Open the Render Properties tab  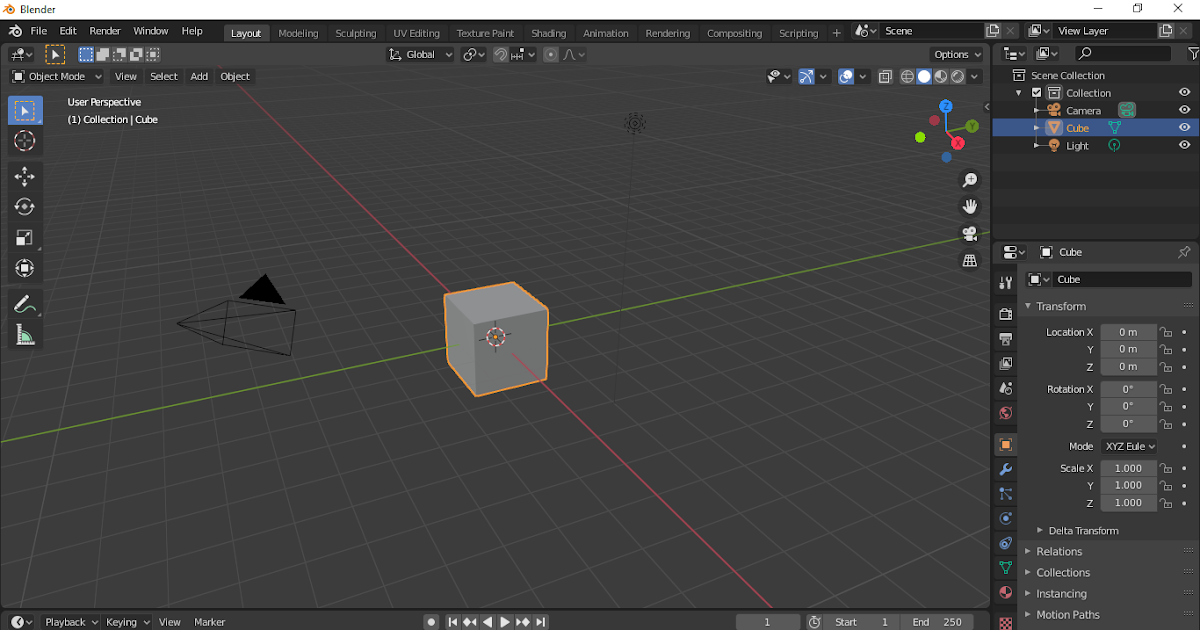1005,313
